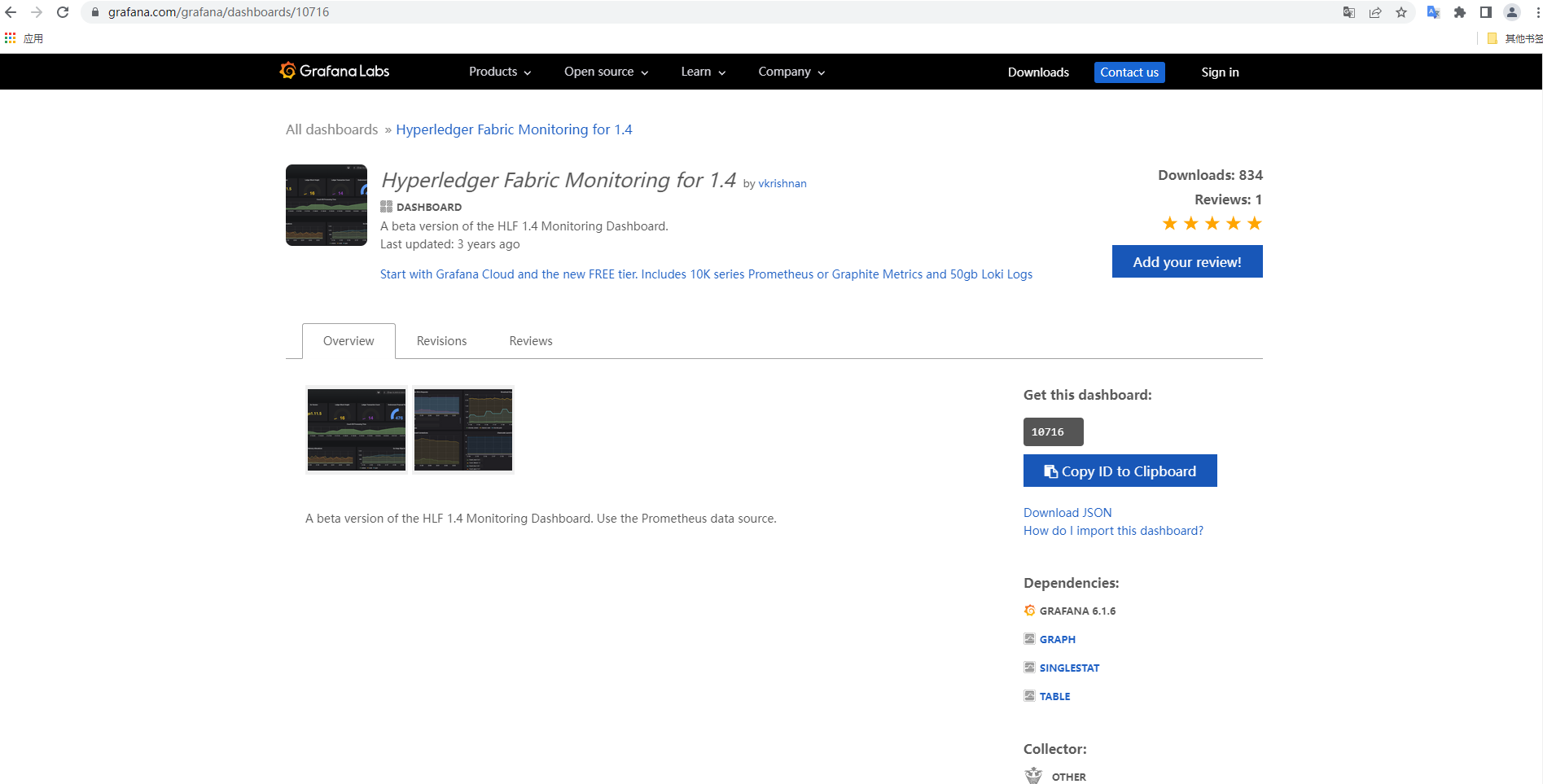Click Download JSON link
This screenshot has width=1543, height=784.
pos(1067,513)
